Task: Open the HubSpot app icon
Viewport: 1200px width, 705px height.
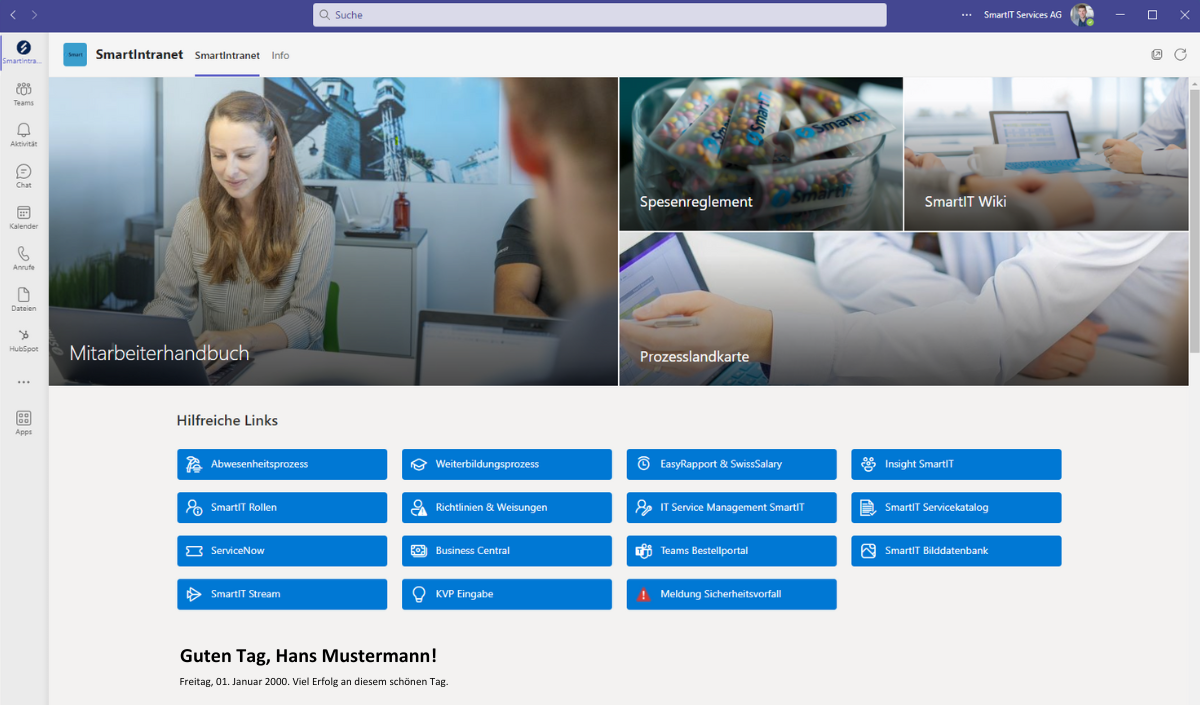Action: (x=23, y=340)
